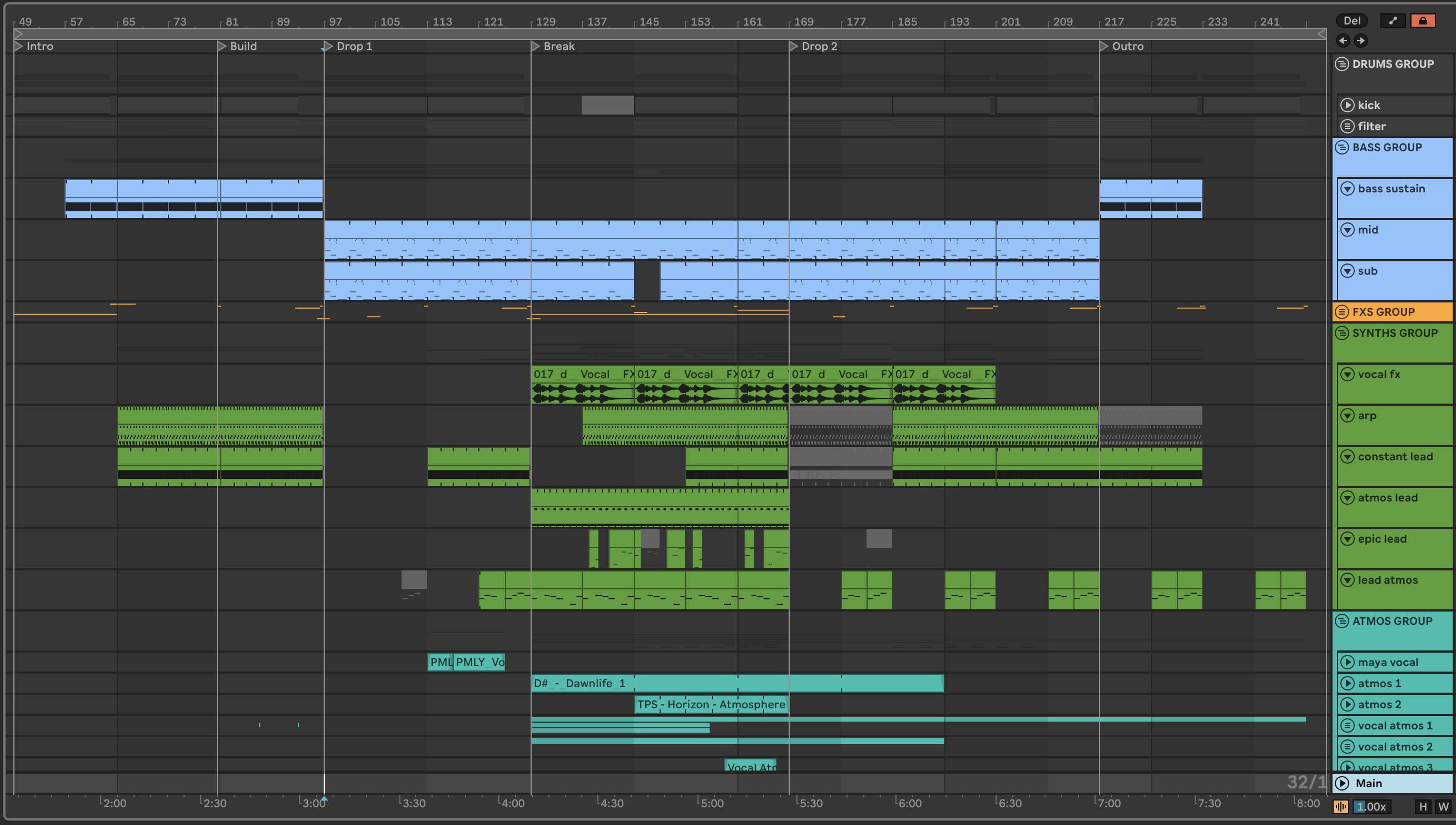Image resolution: width=1456 pixels, height=825 pixels.
Task: Click 6:00 in the time ruler
Action: coord(910,803)
